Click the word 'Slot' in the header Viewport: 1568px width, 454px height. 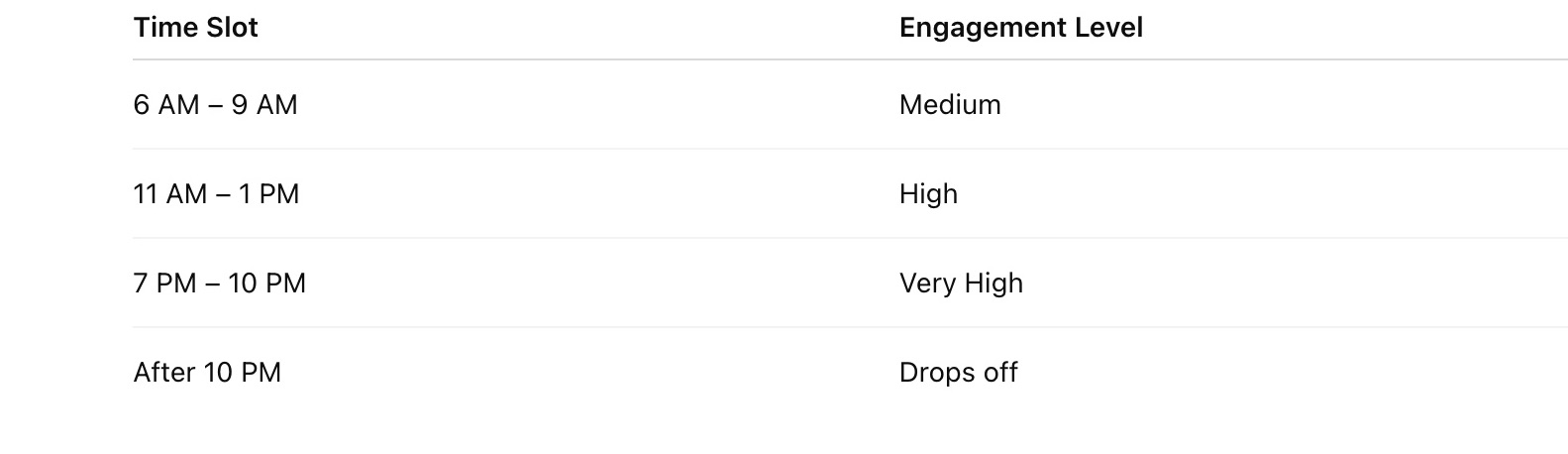232,28
